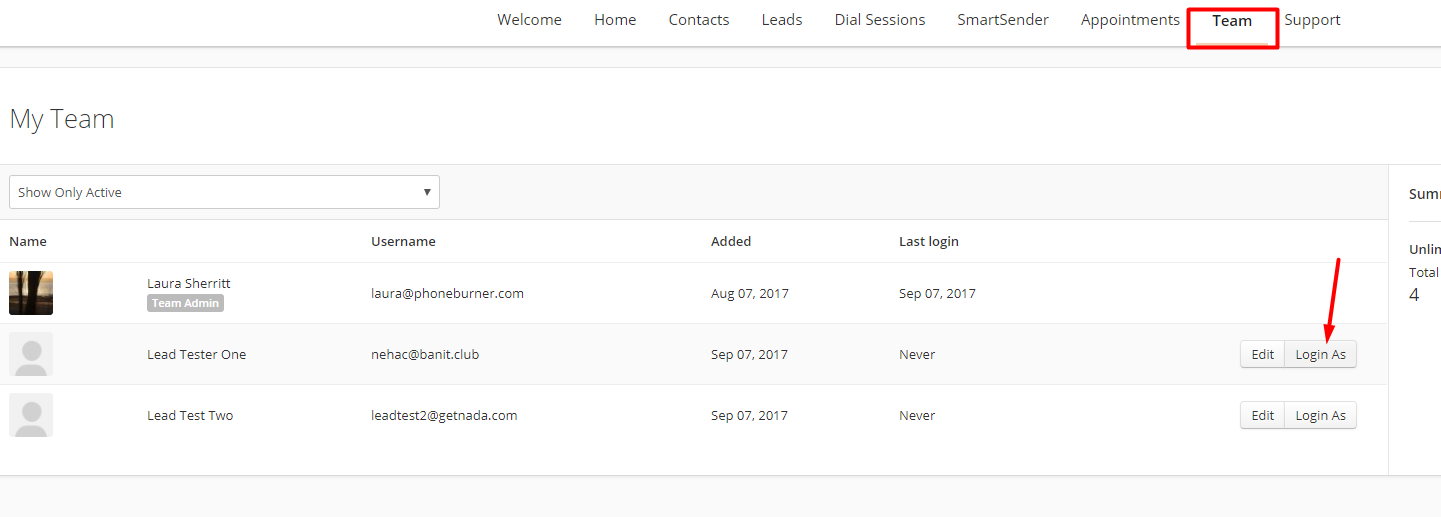Click Laura Sherritt's profile photo thumbnail
This screenshot has height=517, width=1441.
pyautogui.click(x=31, y=293)
